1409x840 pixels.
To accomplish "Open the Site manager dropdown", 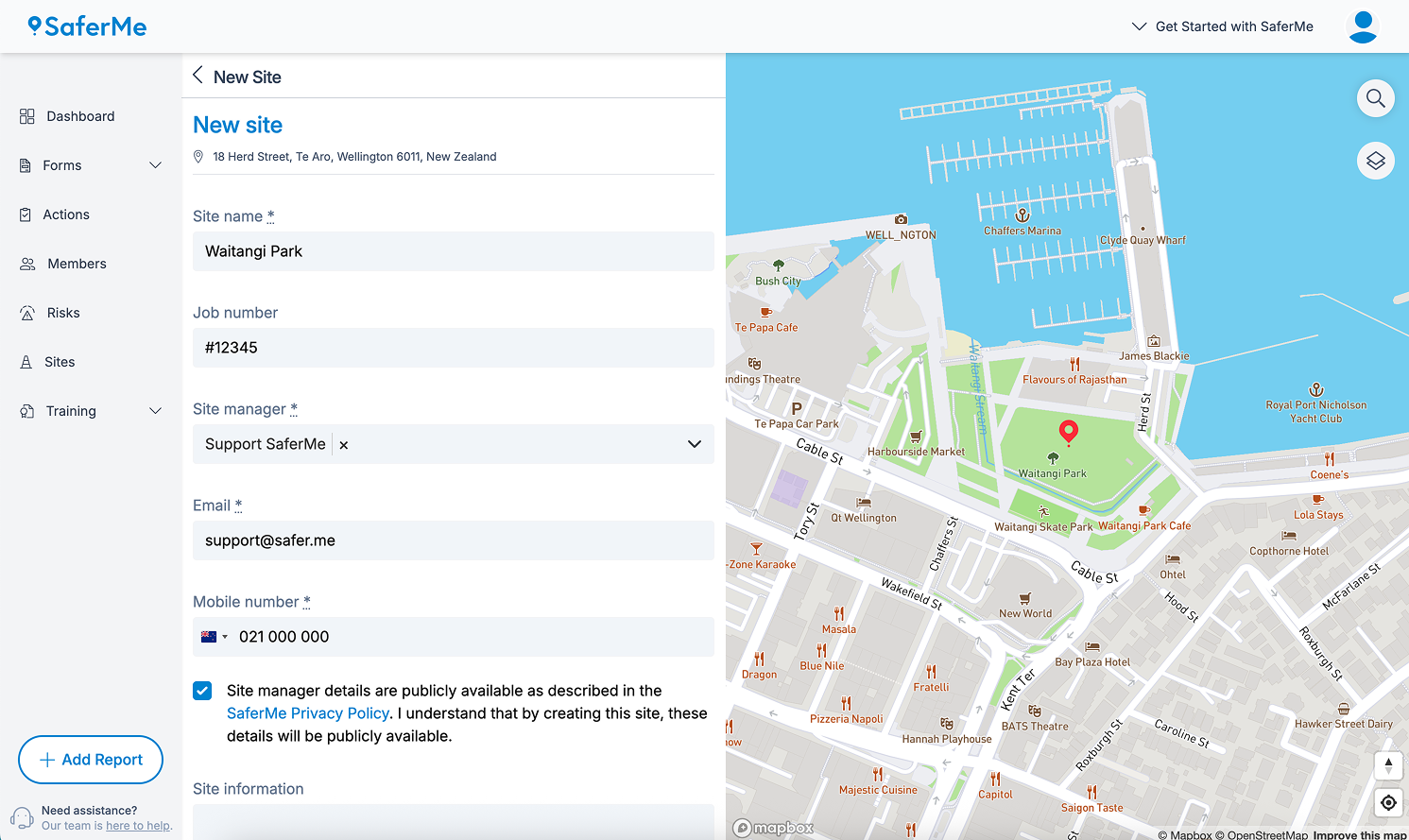I will pos(695,444).
